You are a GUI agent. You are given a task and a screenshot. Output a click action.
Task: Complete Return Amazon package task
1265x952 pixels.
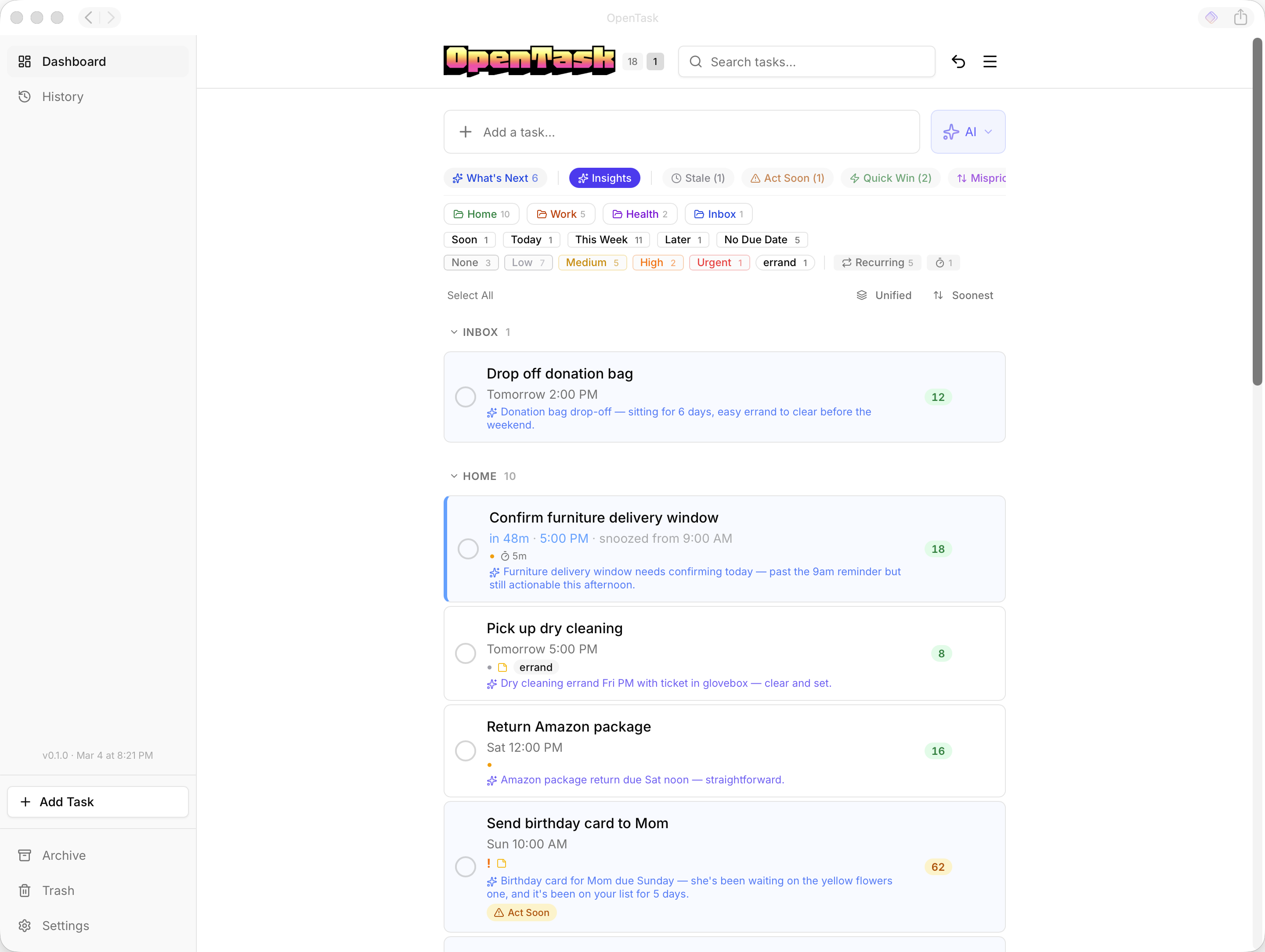click(x=465, y=751)
